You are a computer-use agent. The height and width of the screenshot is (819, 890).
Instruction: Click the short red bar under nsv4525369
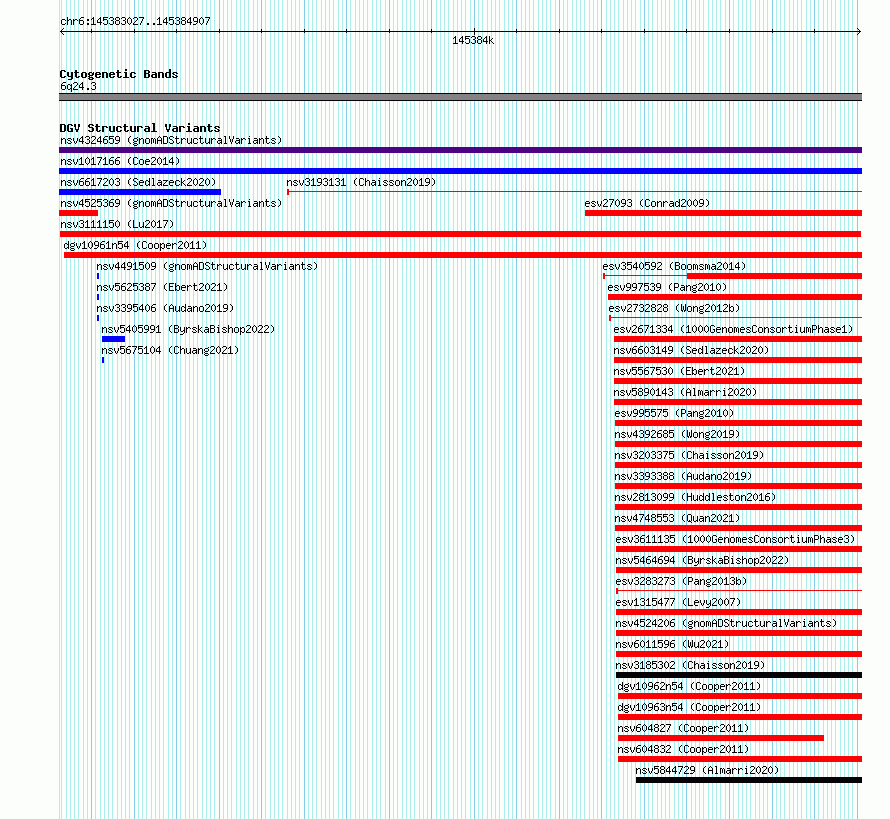(x=78, y=213)
